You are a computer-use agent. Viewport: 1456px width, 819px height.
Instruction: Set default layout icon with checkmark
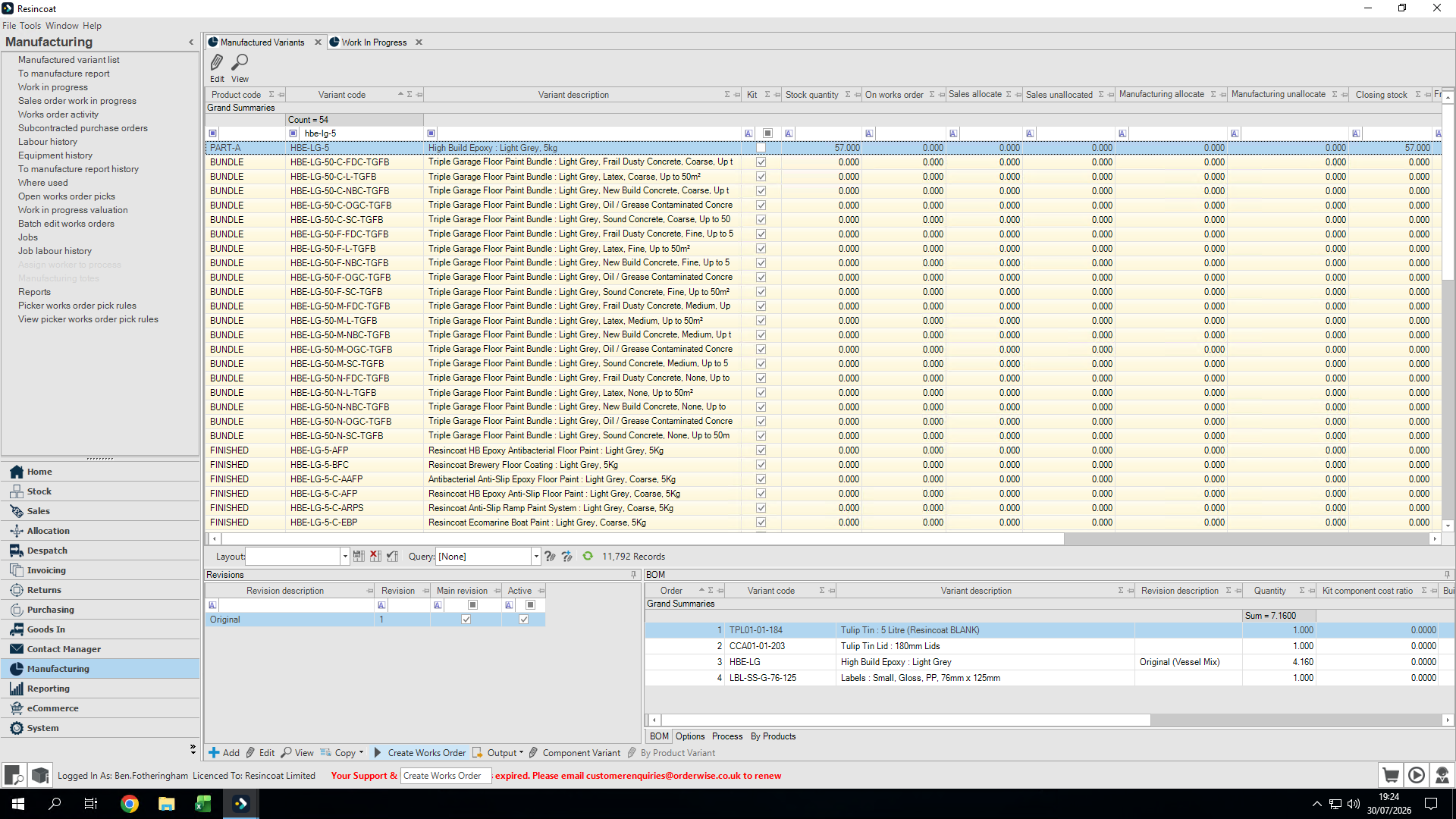[x=392, y=557]
